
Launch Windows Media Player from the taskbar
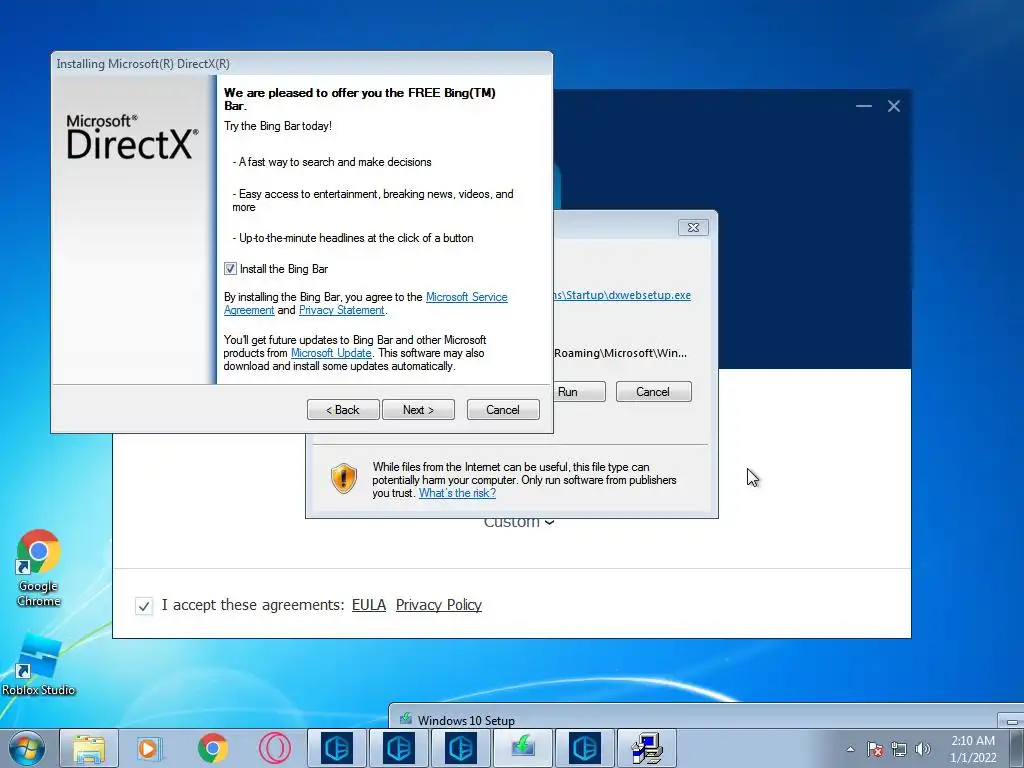tap(150, 748)
